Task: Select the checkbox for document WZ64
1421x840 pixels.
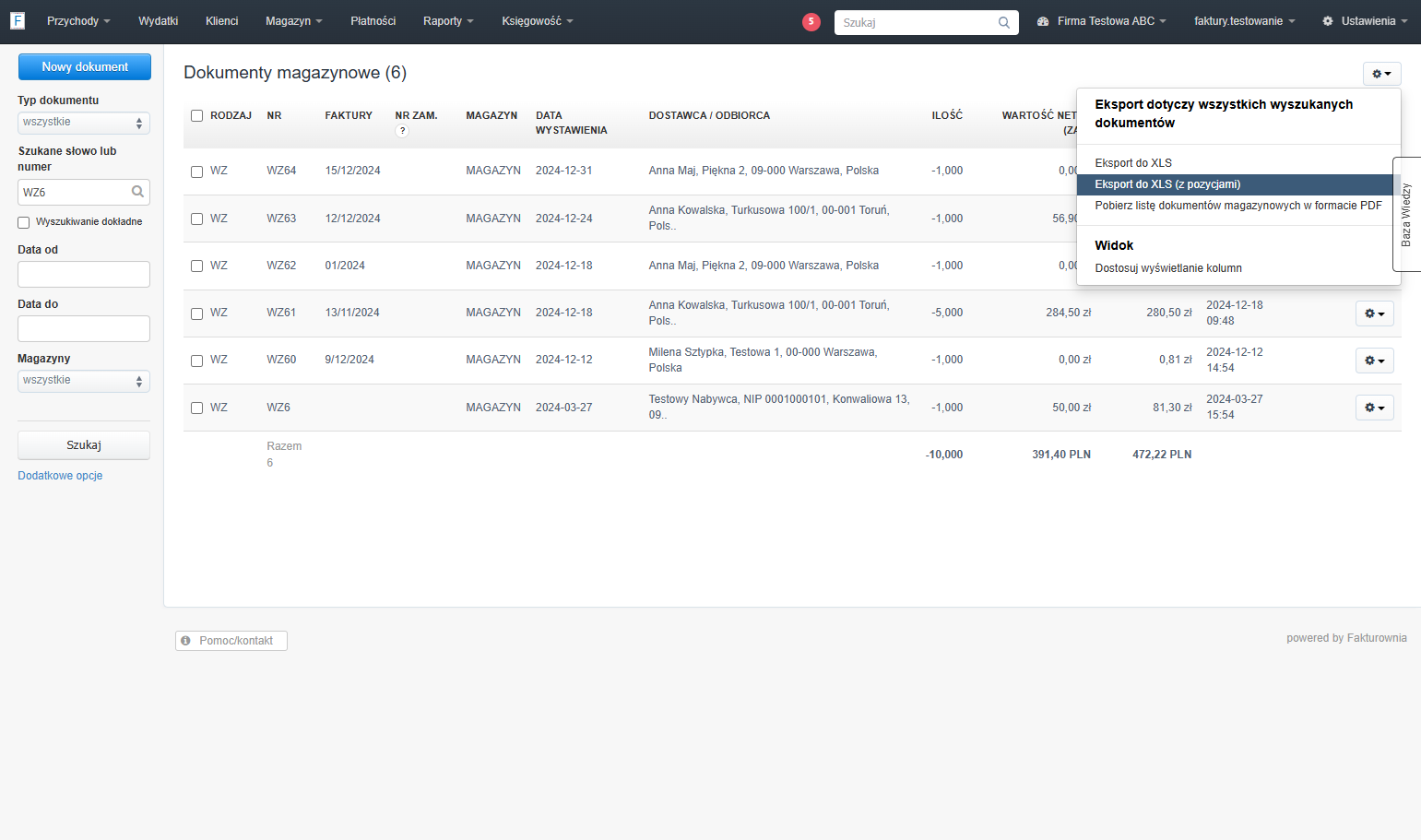Action: click(196, 172)
